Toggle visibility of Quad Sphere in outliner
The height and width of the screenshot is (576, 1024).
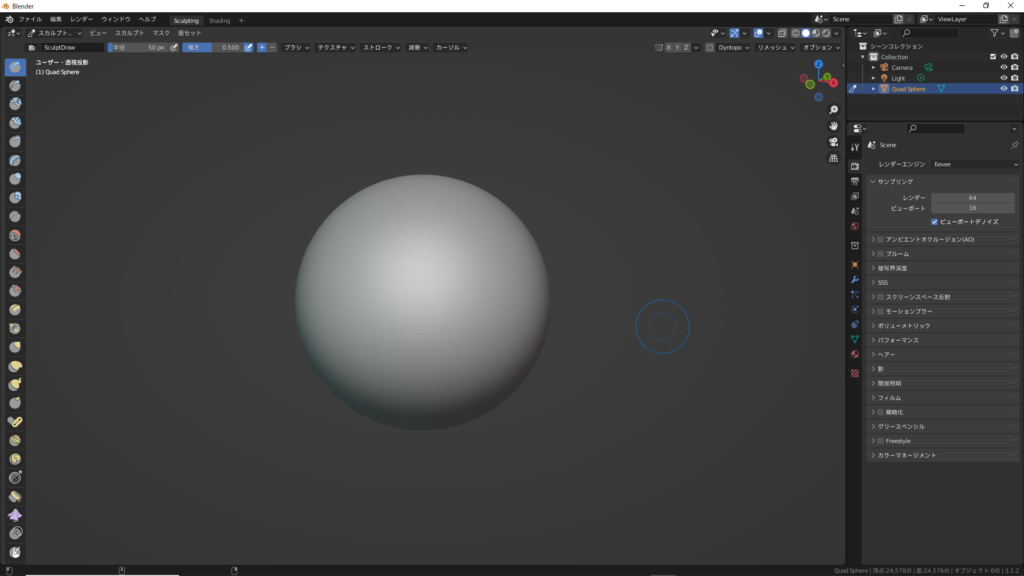(1004, 88)
